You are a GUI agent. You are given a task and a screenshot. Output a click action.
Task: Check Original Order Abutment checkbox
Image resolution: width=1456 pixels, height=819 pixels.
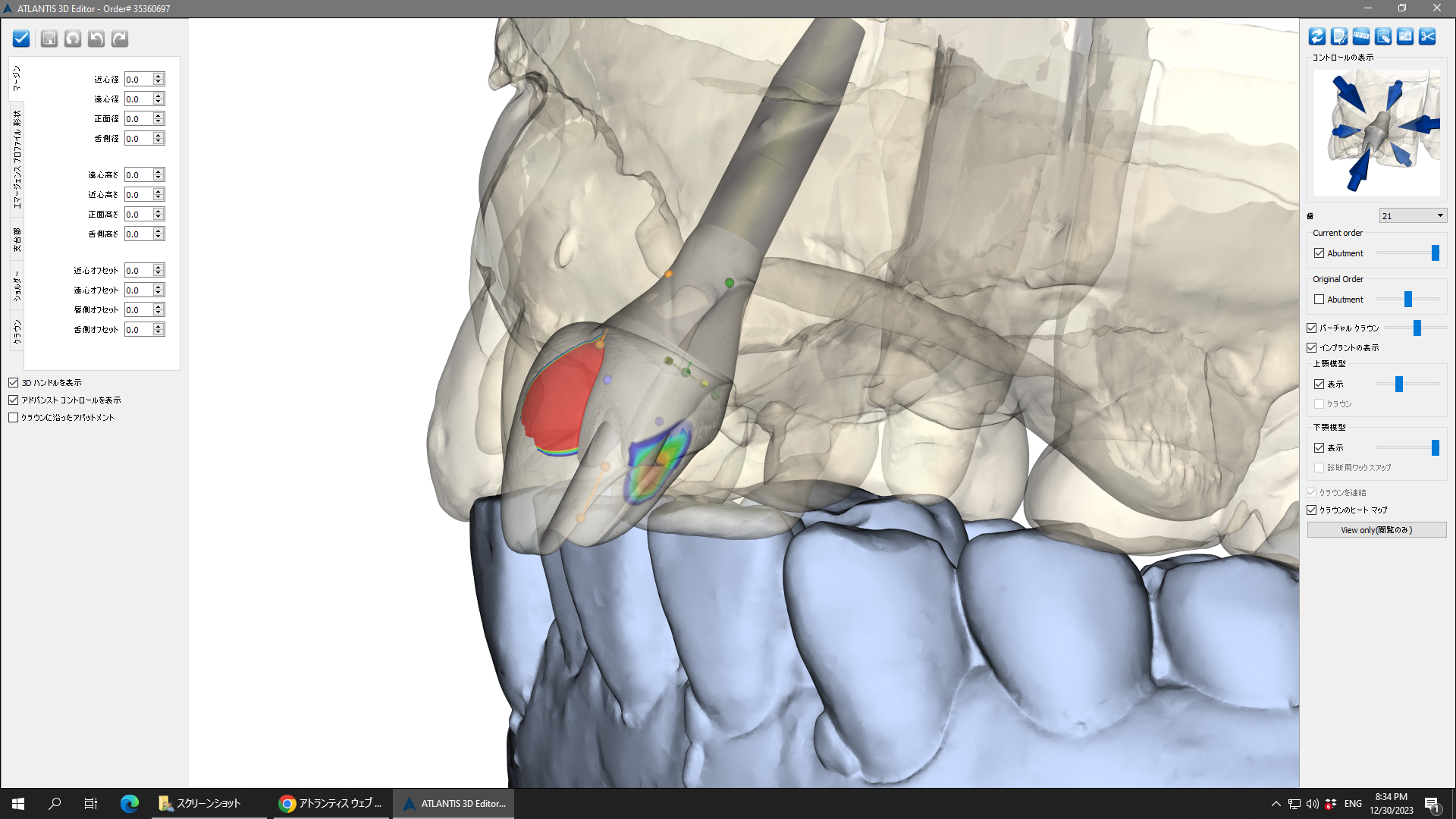[x=1319, y=300]
